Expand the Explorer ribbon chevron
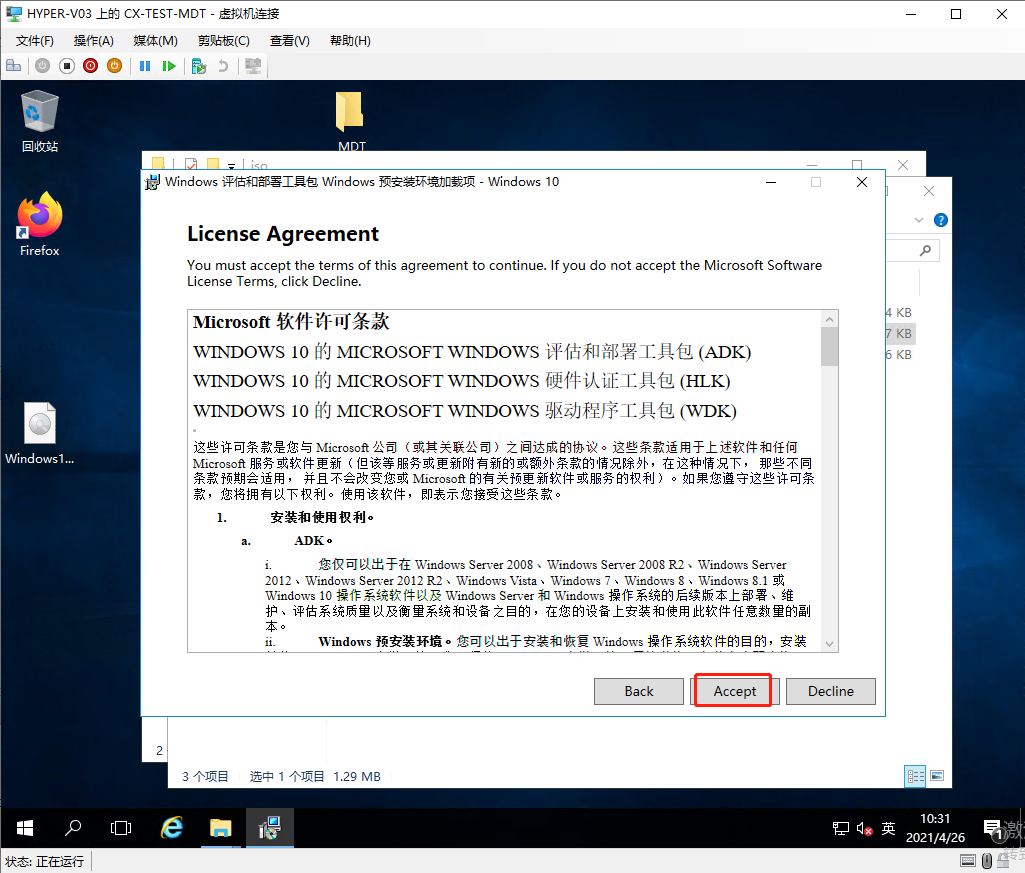This screenshot has width=1025, height=873. coord(920,220)
